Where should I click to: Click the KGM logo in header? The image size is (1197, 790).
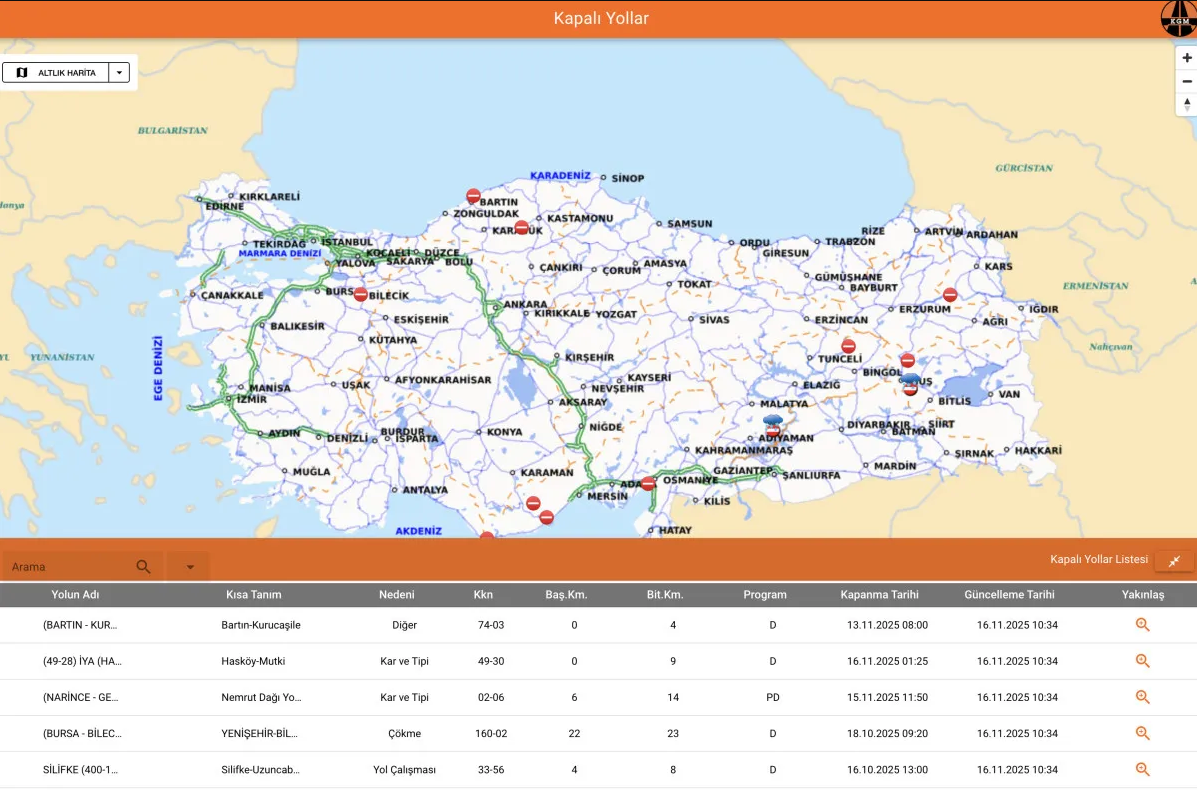(x=1177, y=19)
